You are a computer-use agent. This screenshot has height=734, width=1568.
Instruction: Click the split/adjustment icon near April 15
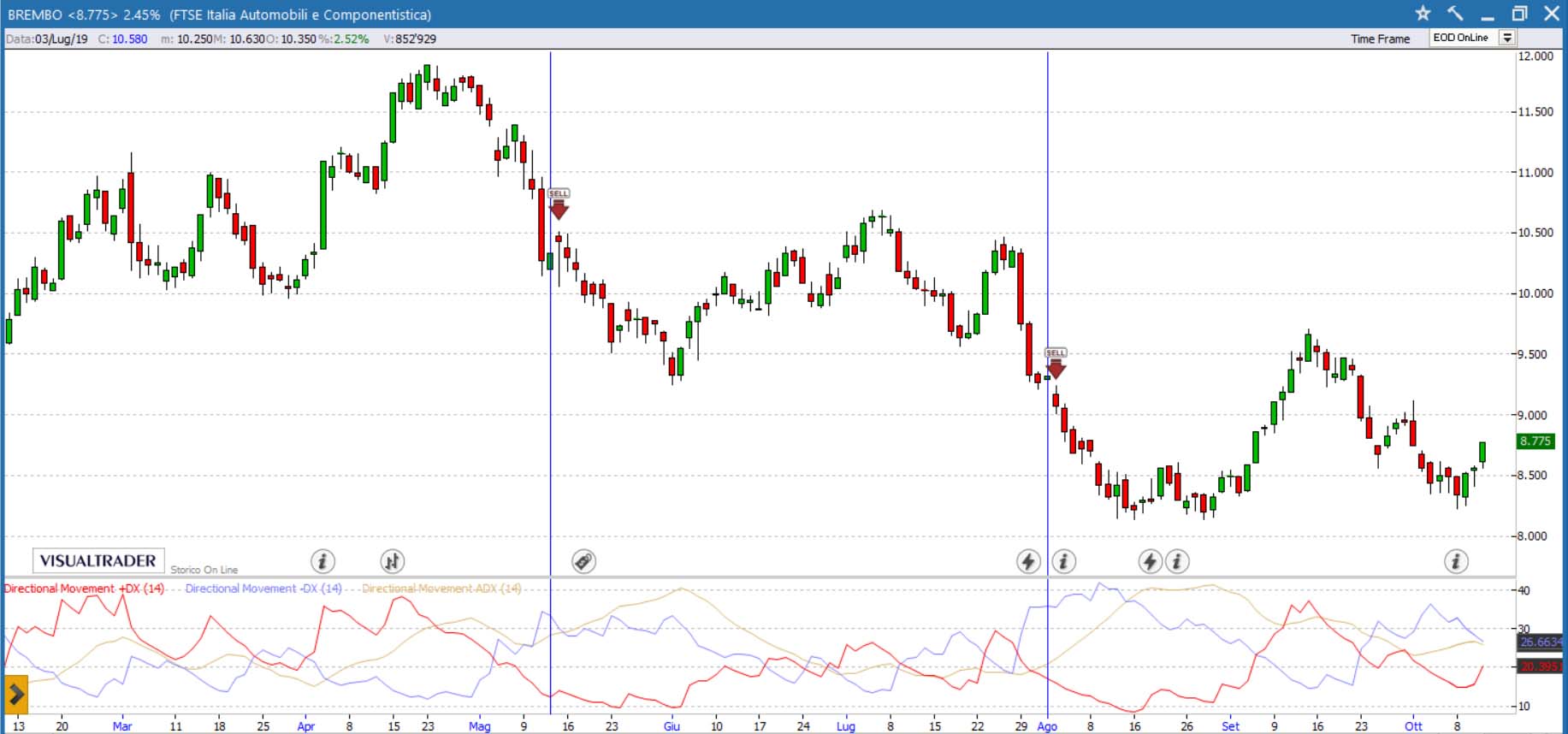pos(392,561)
